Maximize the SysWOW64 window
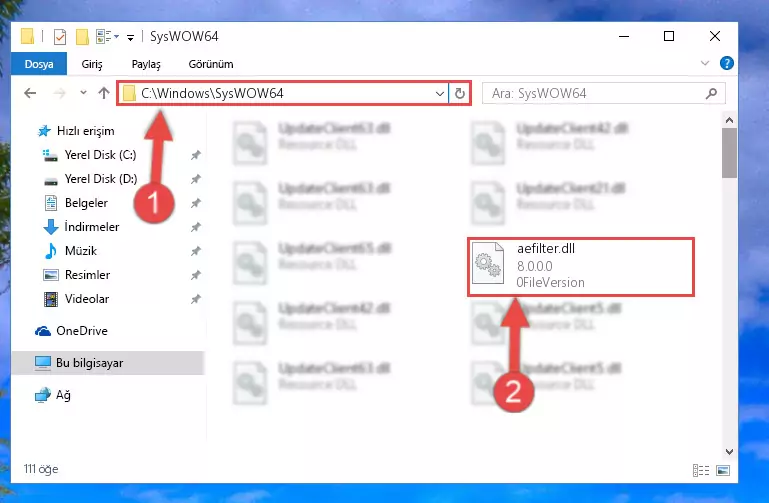769x503 pixels. click(x=669, y=36)
